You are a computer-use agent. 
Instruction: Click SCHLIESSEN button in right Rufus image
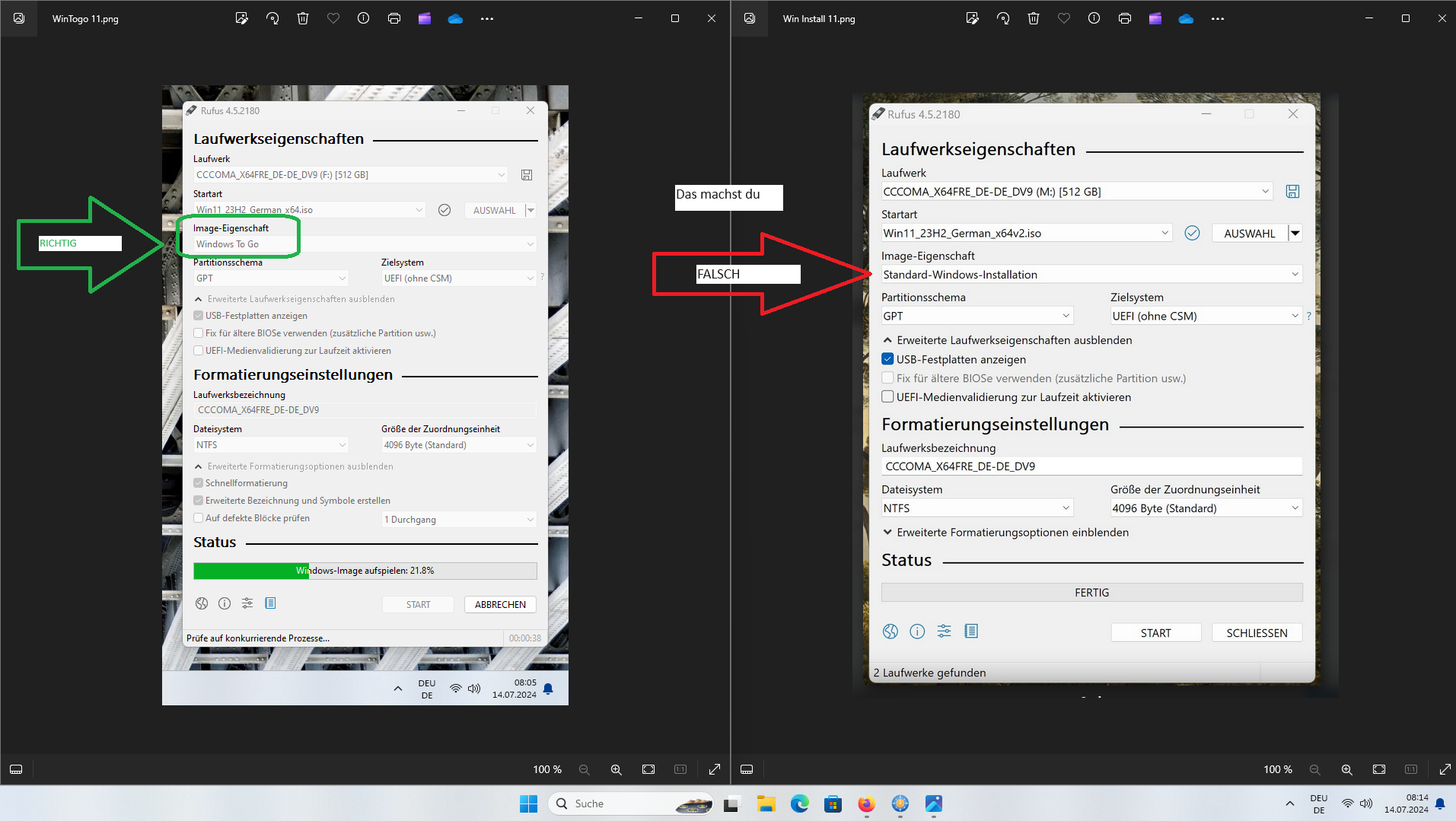1257,632
